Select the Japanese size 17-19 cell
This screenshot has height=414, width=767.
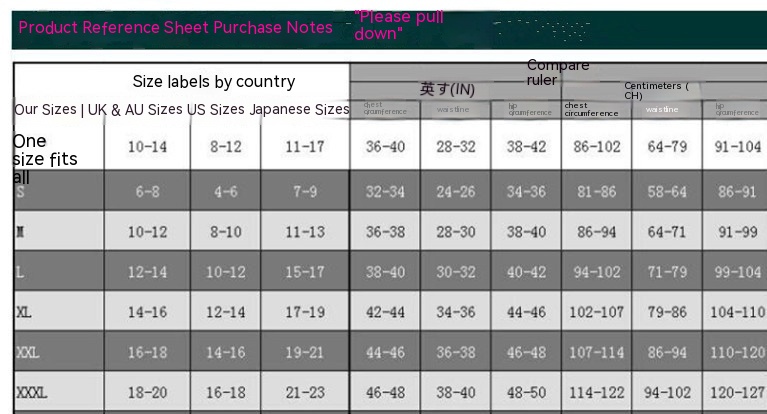click(x=305, y=312)
